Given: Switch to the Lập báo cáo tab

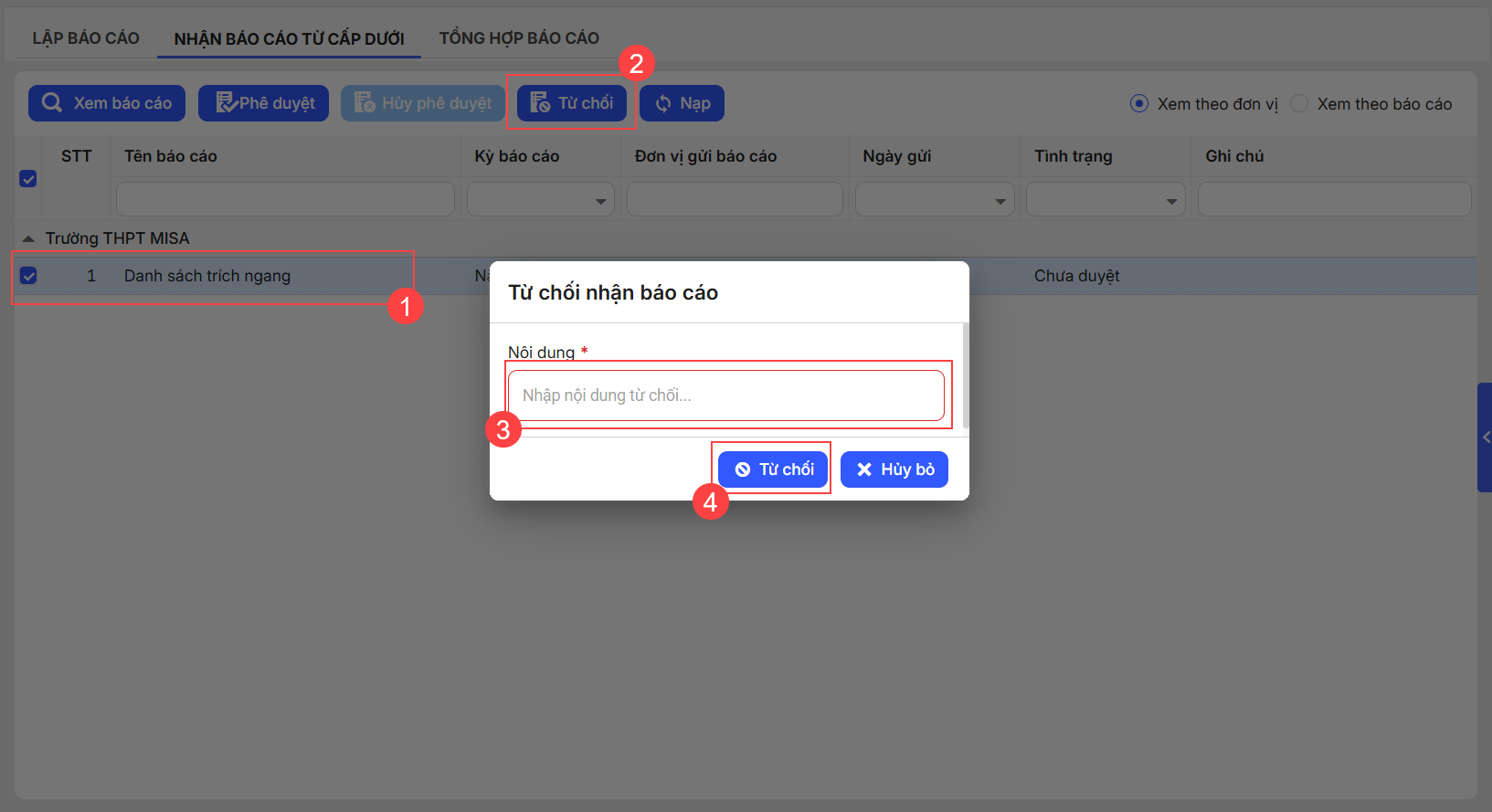Looking at the screenshot, I should coord(86,38).
